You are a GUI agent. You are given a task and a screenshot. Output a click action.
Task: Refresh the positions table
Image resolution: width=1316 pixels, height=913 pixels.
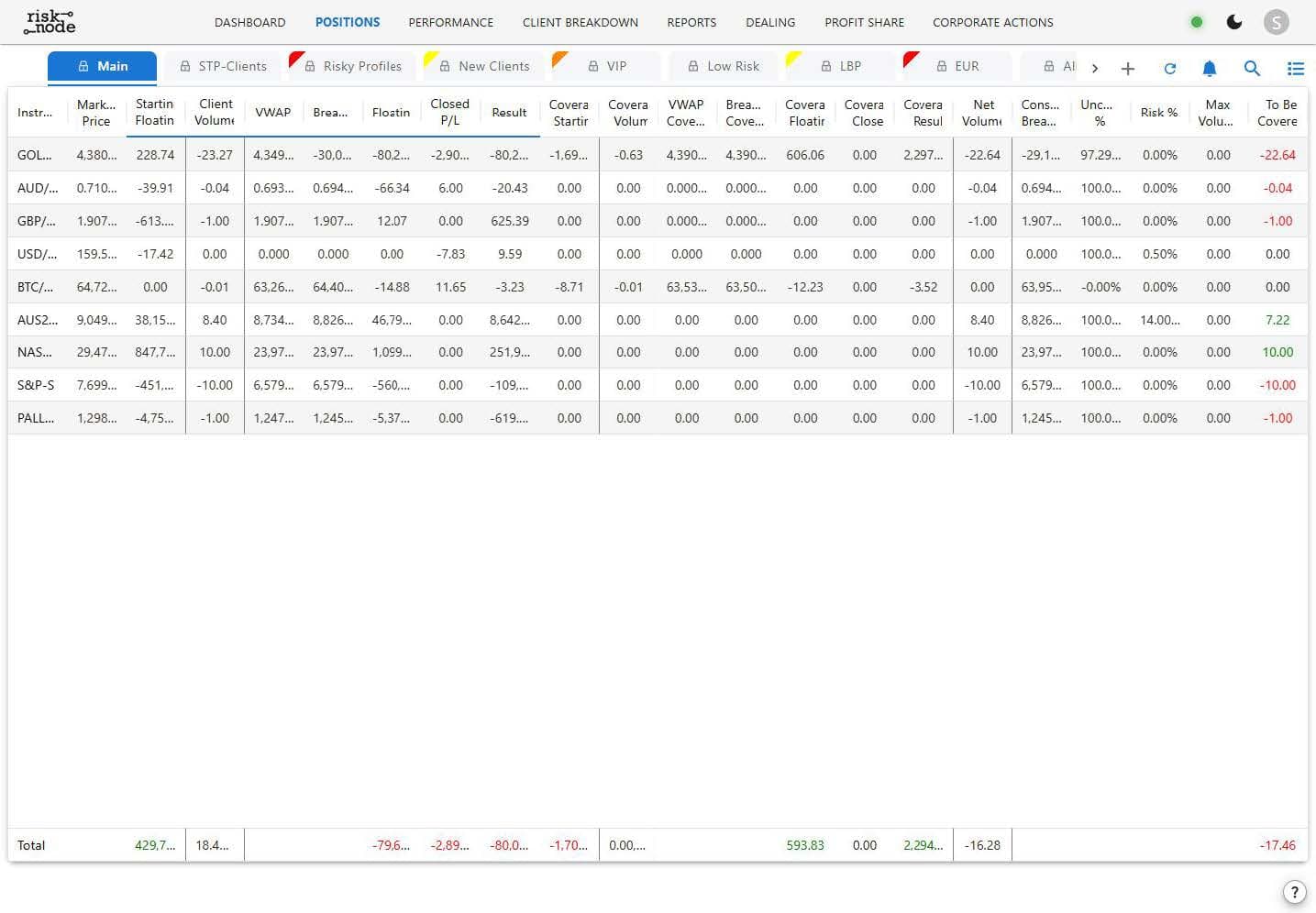[x=1170, y=68]
